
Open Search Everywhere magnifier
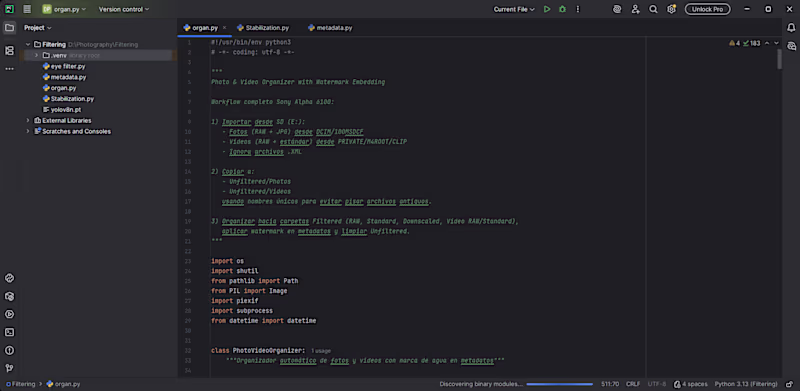(x=653, y=9)
